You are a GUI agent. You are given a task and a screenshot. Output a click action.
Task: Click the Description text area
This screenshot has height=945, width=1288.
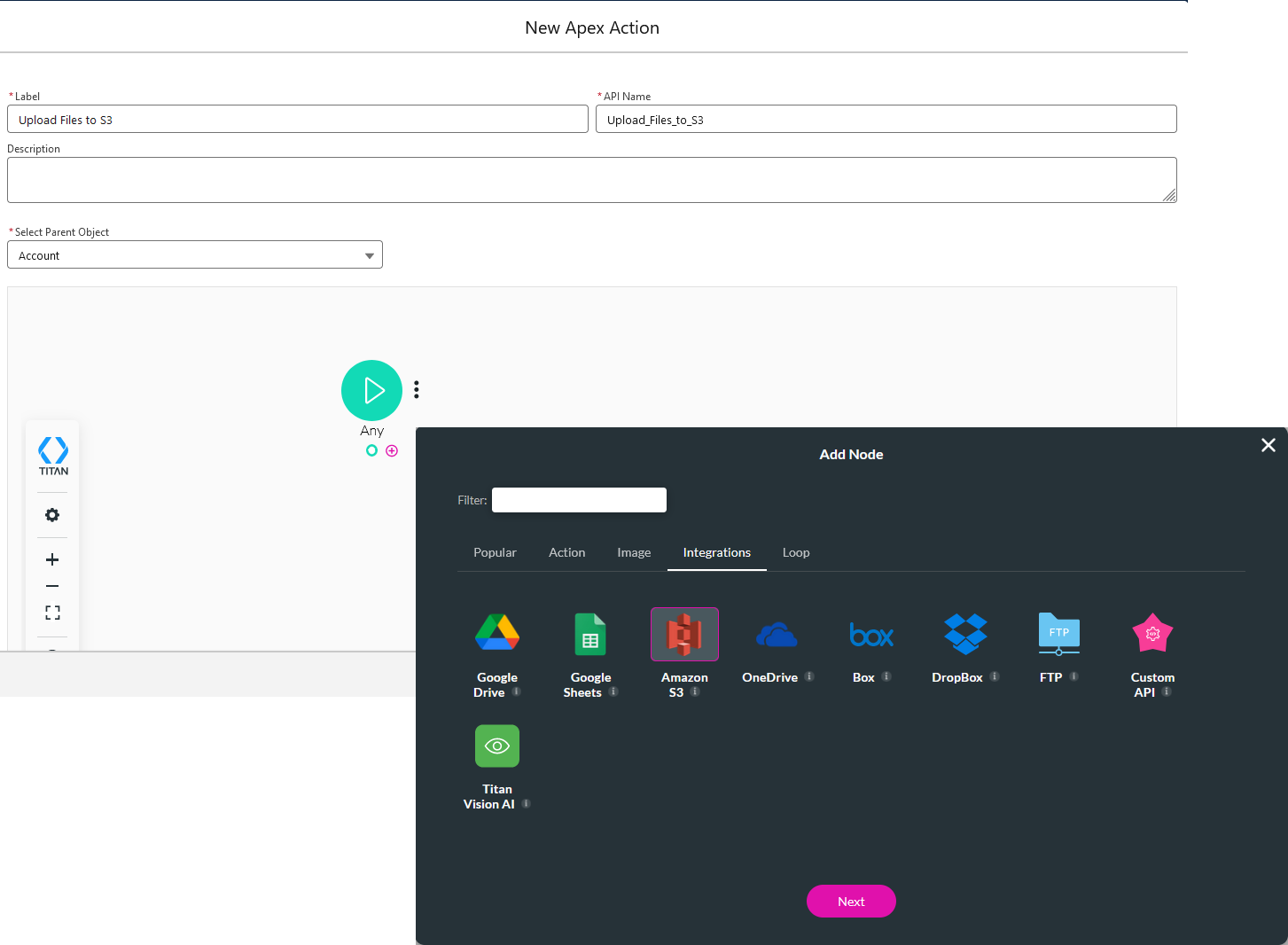point(592,180)
